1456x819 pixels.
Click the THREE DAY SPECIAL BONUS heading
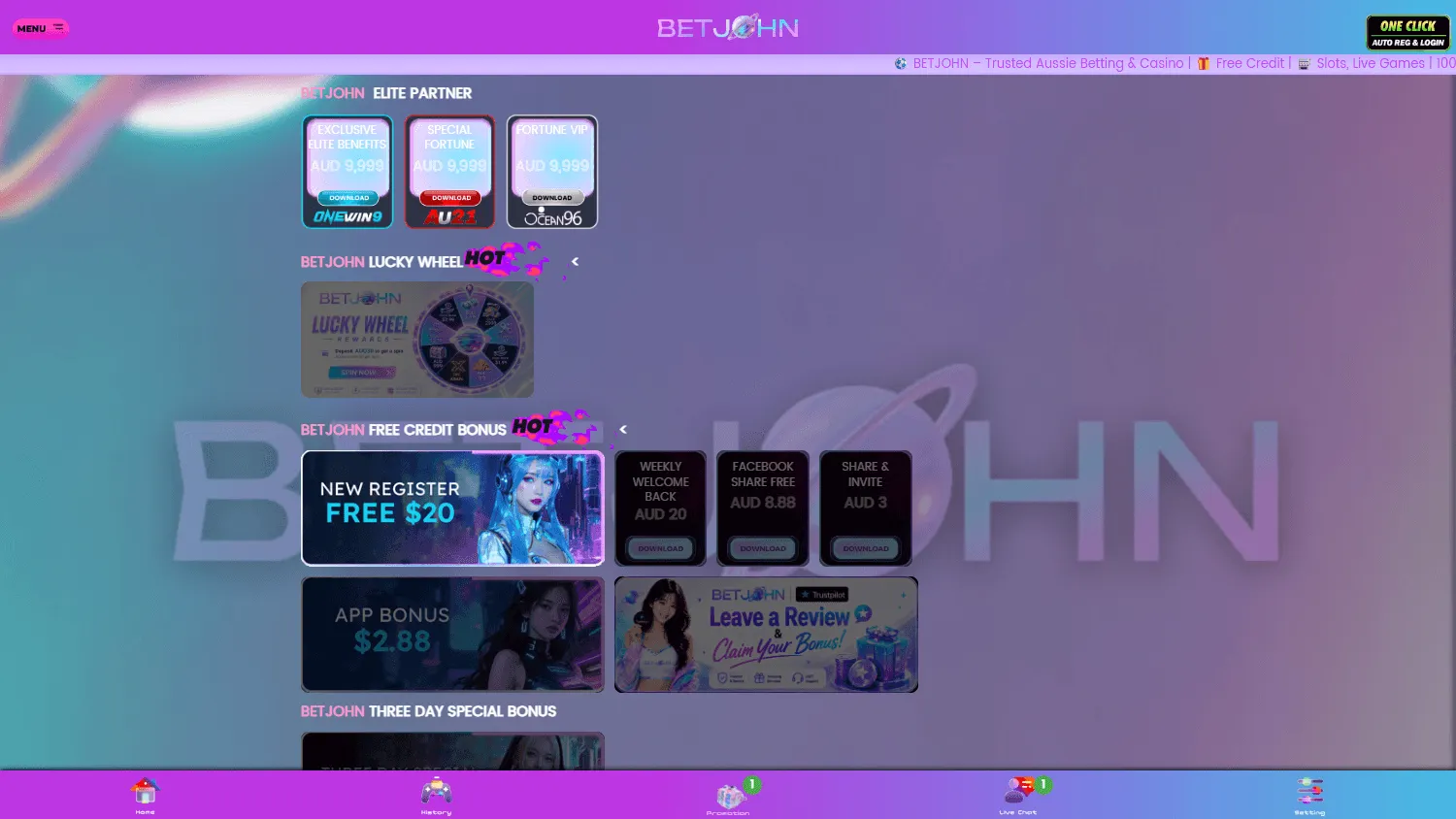[462, 711]
